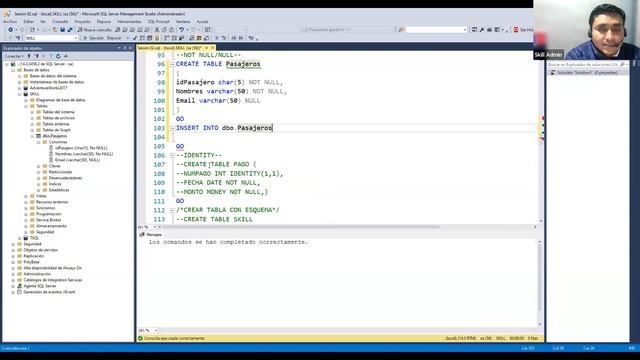Collapse the dbo.Pasajeros table node

coord(32,136)
